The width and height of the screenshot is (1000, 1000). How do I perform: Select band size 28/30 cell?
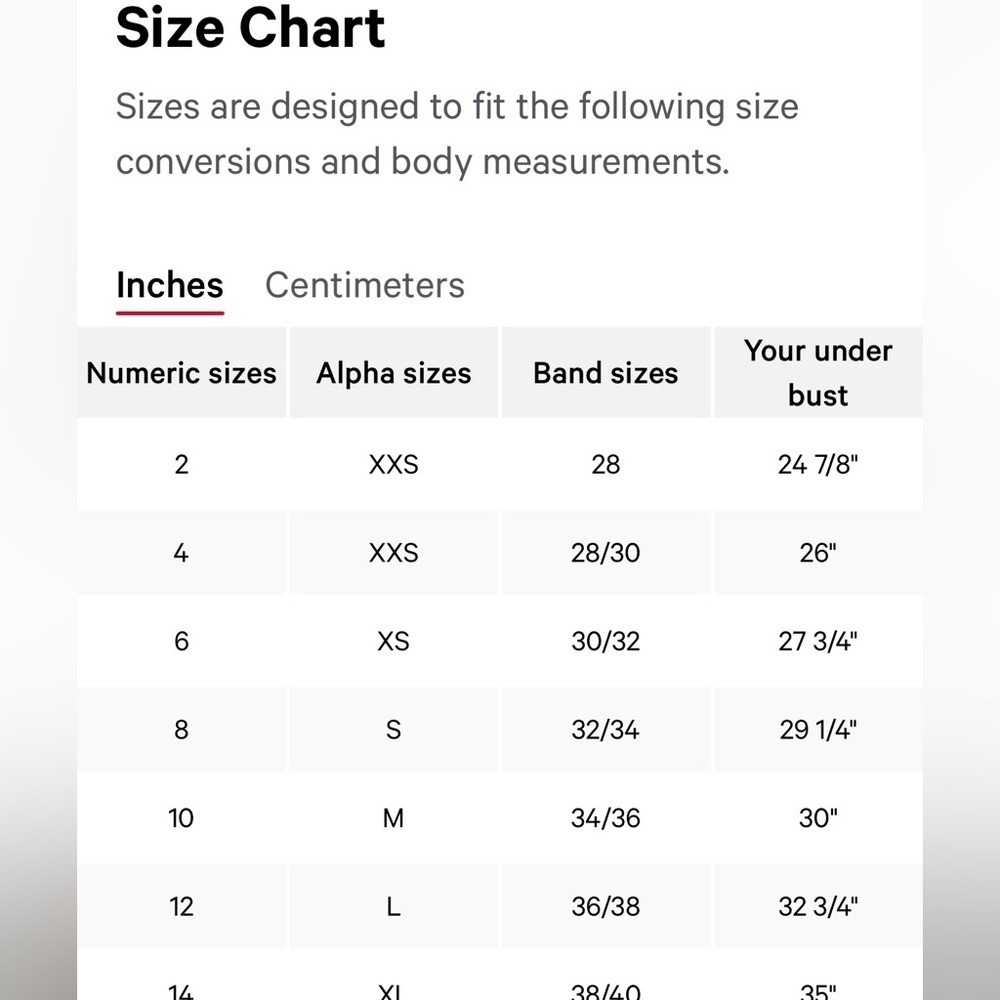(605, 553)
